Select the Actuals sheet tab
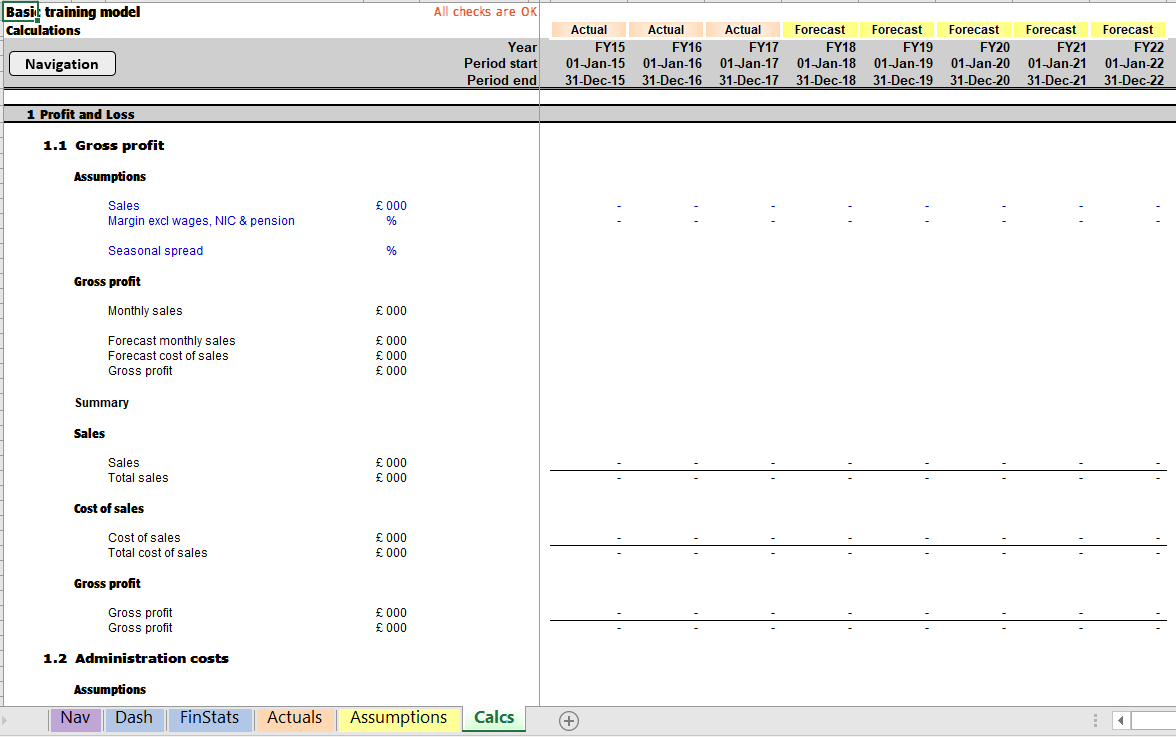The height and width of the screenshot is (737, 1176). (x=294, y=719)
